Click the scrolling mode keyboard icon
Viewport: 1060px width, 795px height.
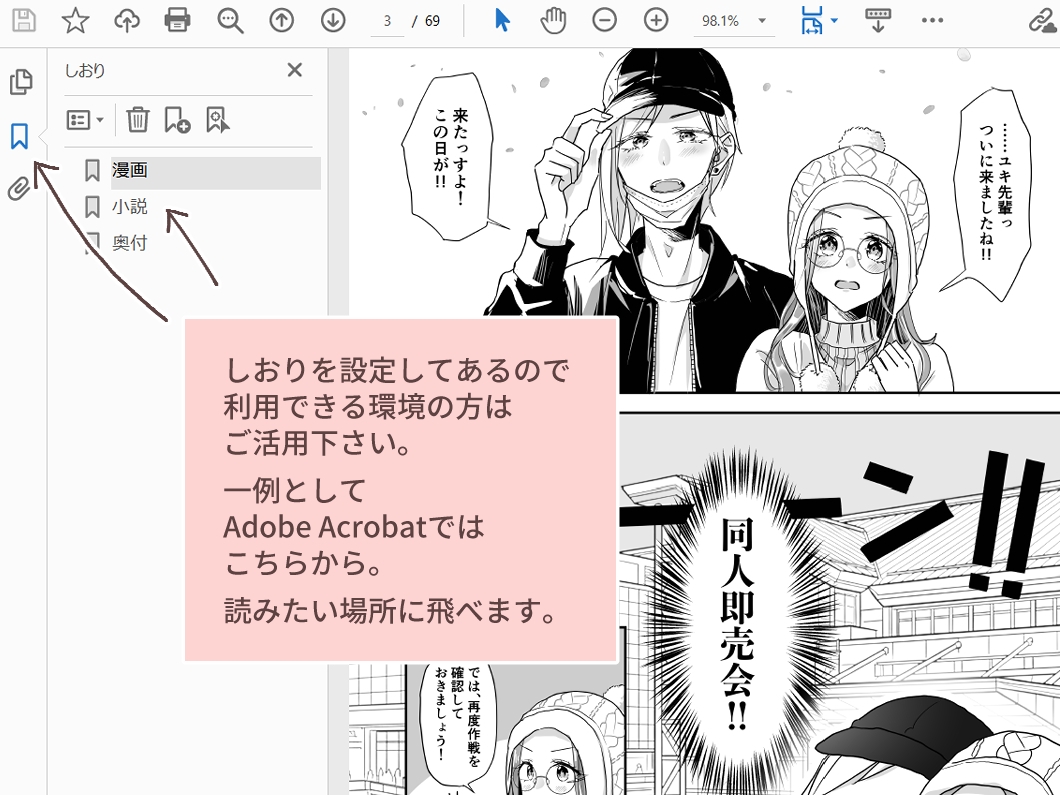(877, 20)
